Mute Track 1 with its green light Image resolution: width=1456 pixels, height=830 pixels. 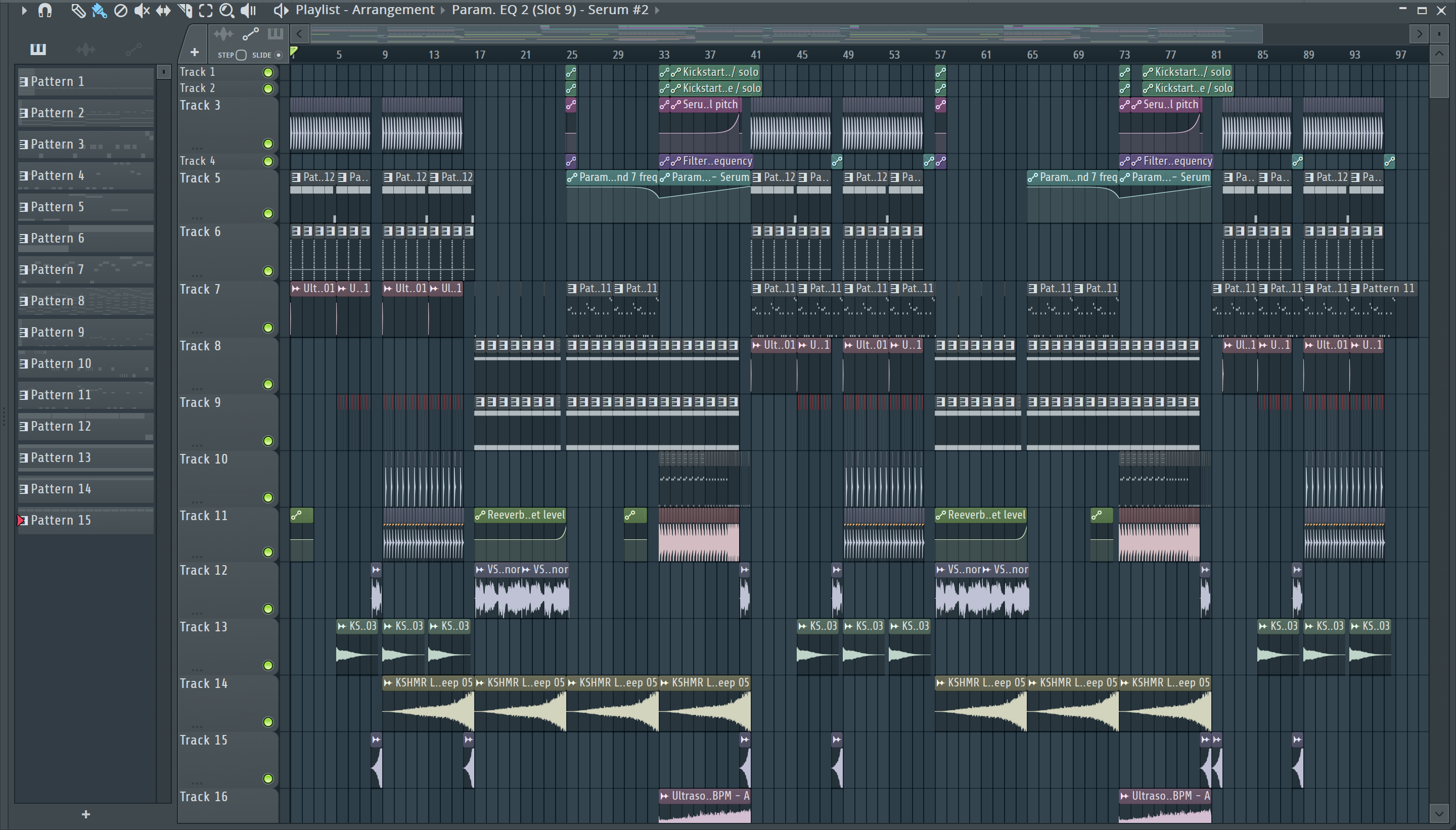(x=268, y=72)
